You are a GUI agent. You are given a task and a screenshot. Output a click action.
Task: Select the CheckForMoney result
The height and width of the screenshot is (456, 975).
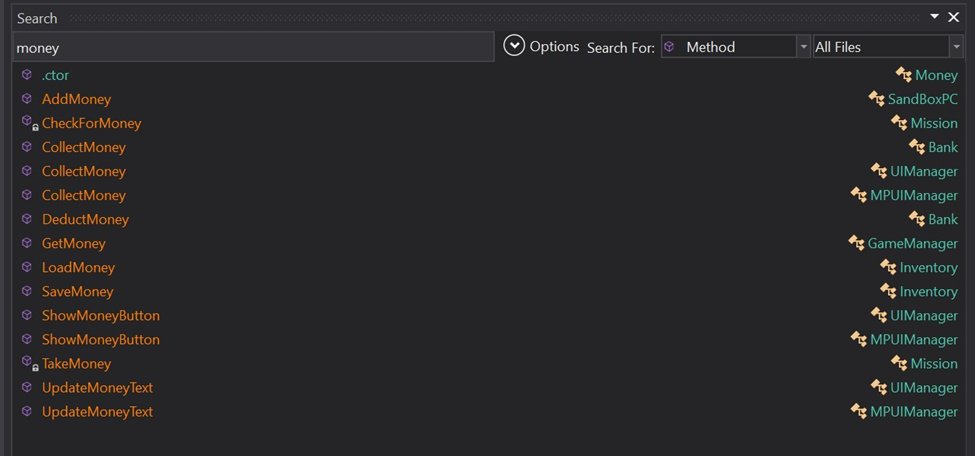click(x=91, y=123)
